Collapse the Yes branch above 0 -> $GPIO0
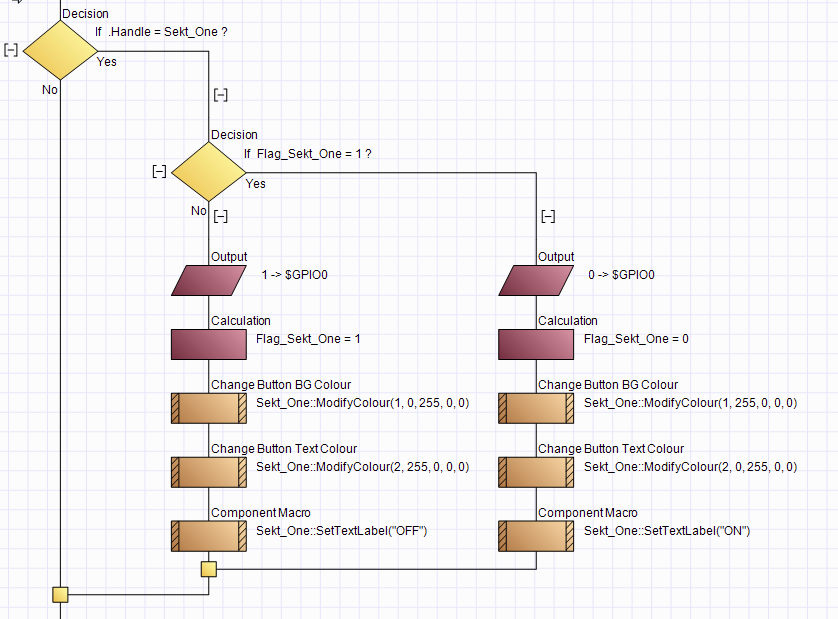Image resolution: width=838 pixels, height=619 pixels. click(548, 216)
